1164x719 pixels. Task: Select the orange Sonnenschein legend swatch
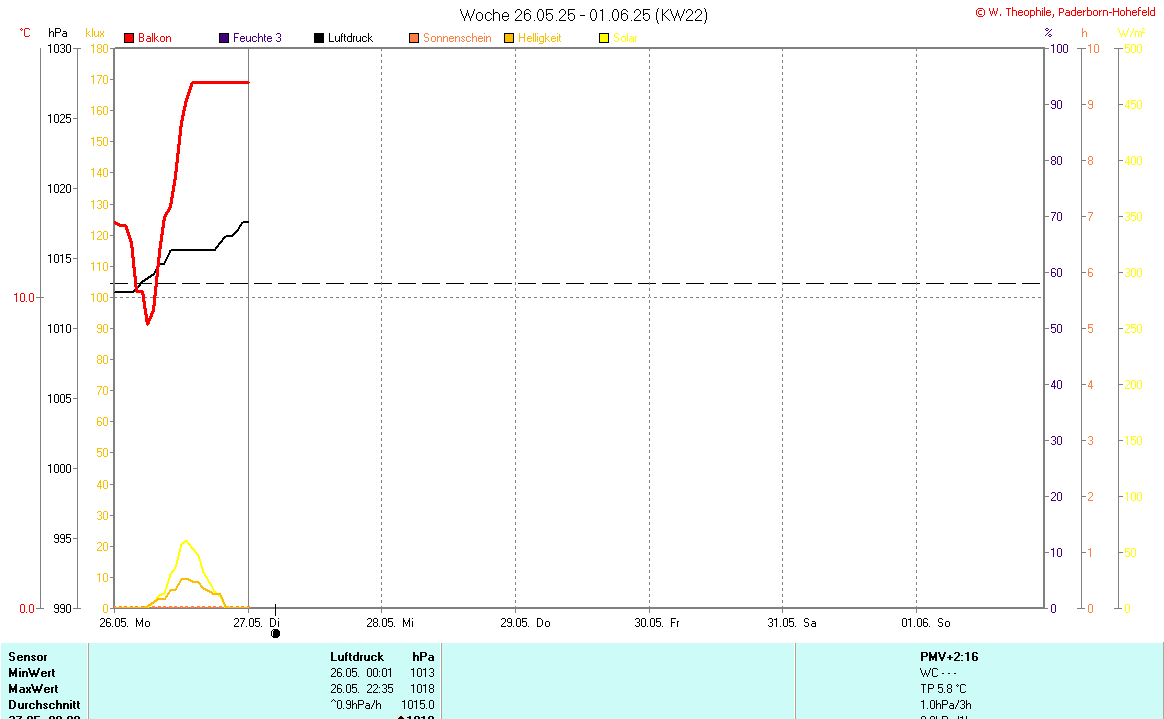(414, 38)
